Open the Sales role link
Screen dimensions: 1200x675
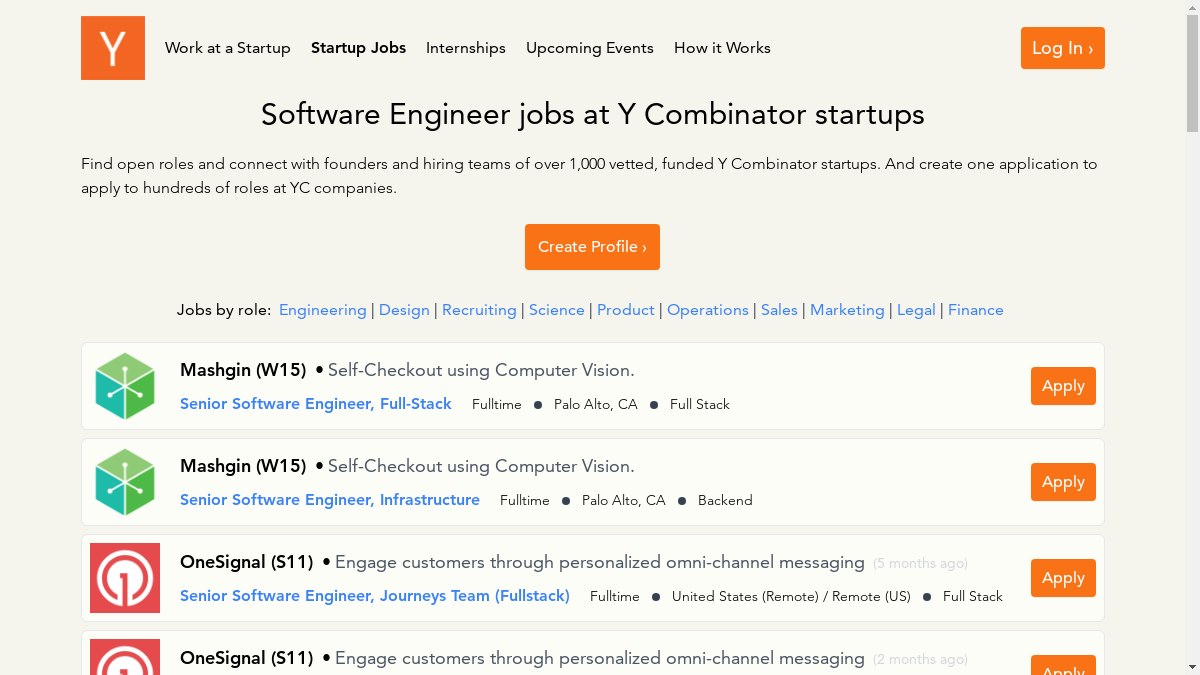pyautogui.click(x=779, y=310)
